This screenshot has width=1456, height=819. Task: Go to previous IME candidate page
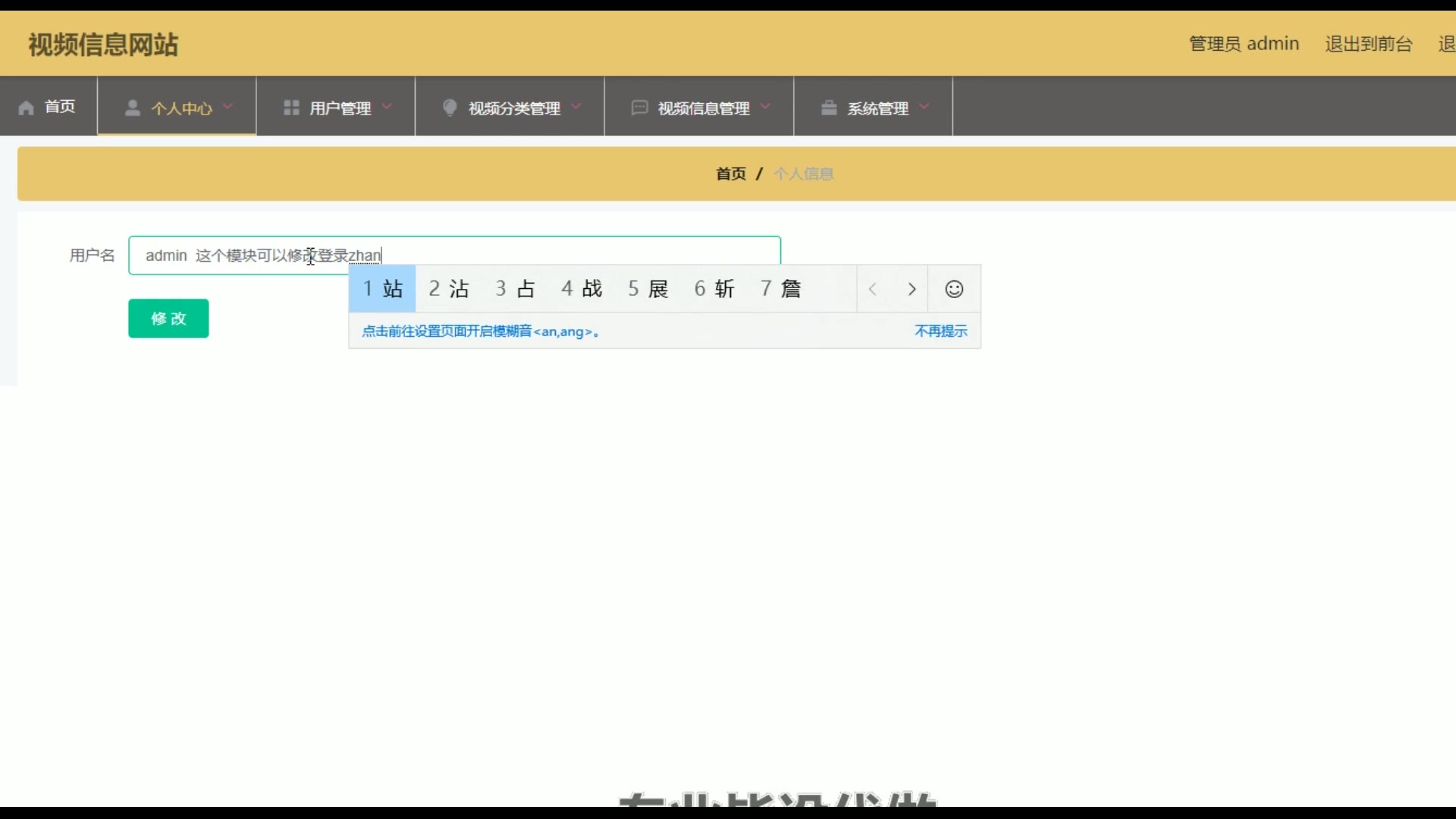873,289
